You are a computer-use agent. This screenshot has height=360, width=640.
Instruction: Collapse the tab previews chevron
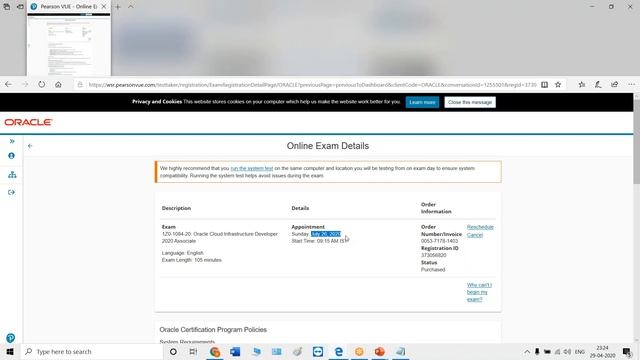pyautogui.click(x=131, y=7)
